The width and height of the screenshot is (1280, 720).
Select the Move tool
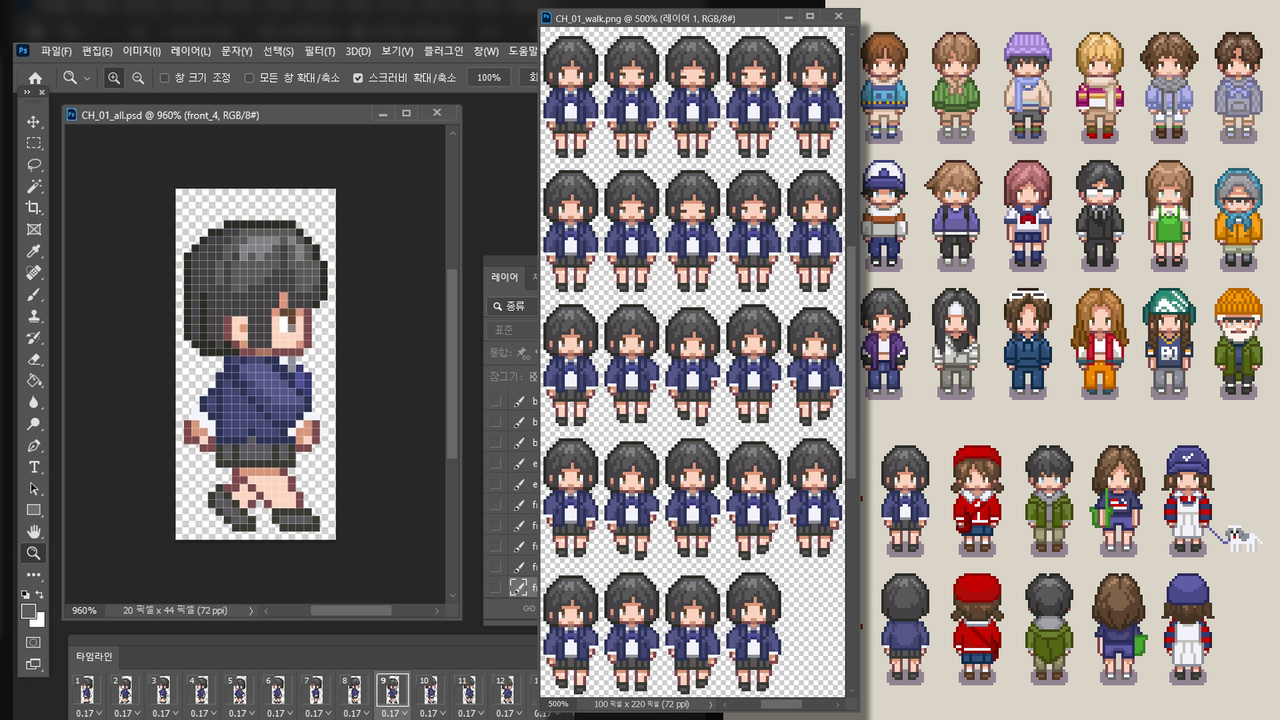(34, 121)
